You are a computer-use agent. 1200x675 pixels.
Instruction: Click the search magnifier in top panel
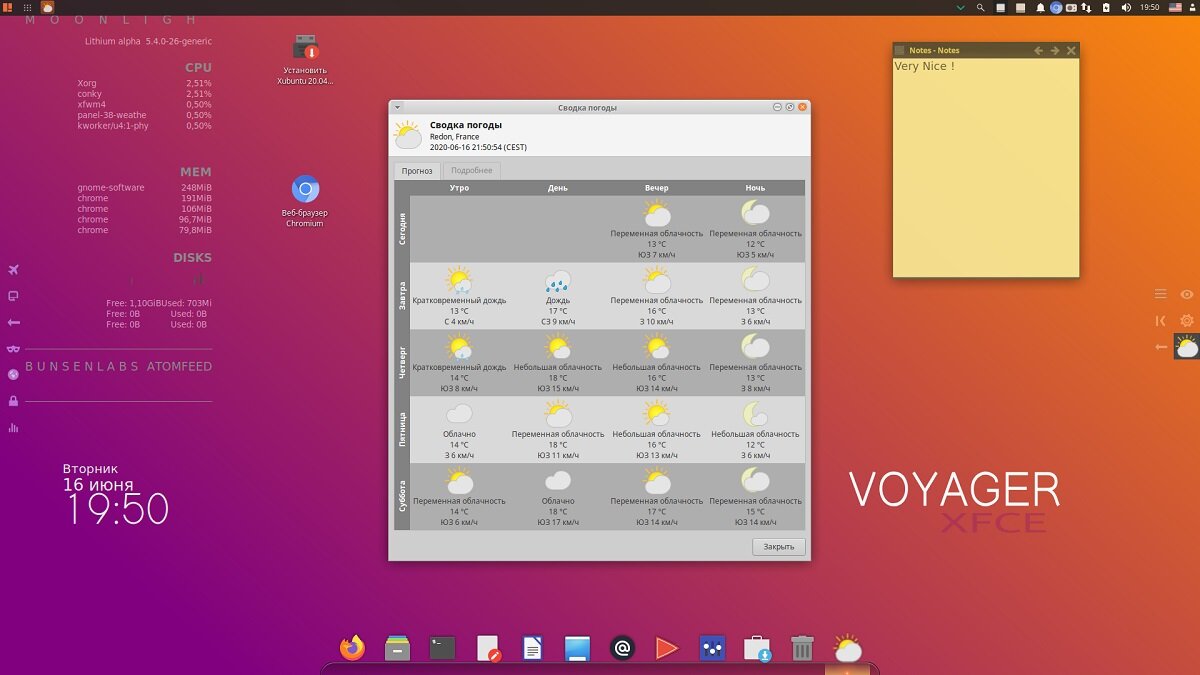click(x=980, y=7)
